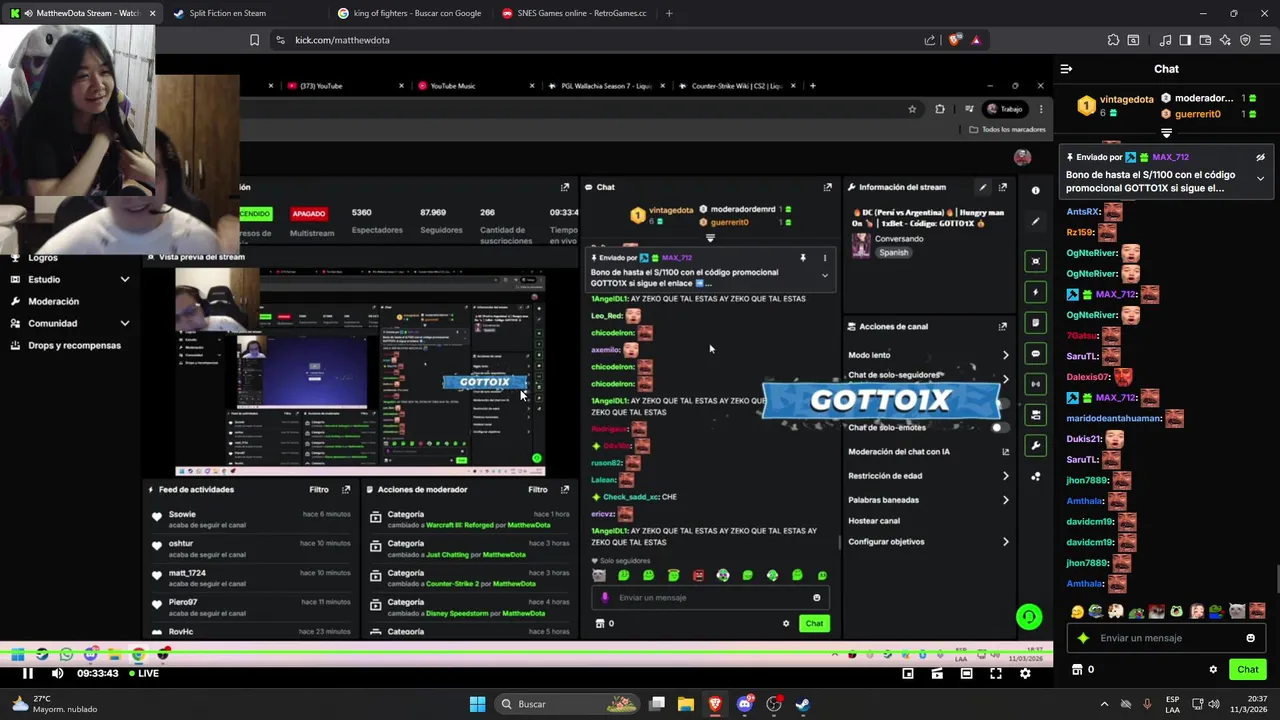The width and height of the screenshot is (1280, 720).
Task: Enable picture-in-picture mini player
Action: pyautogui.click(x=908, y=674)
